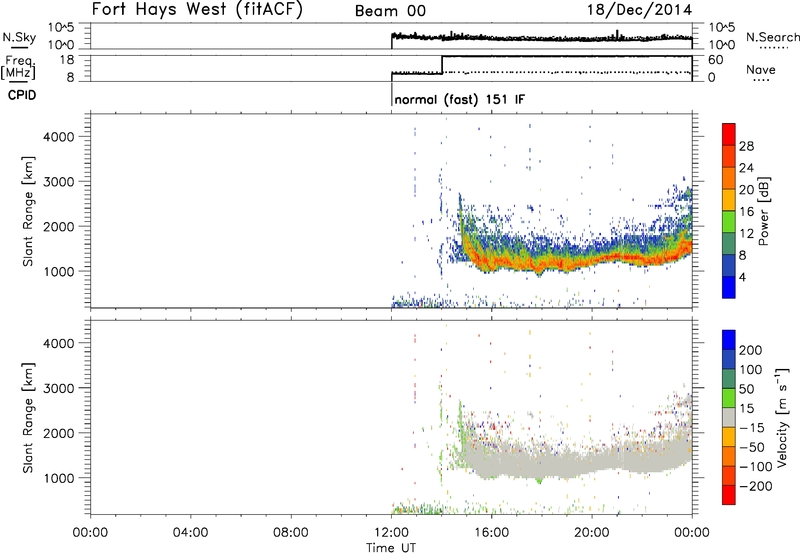Click the power color bar red segment

[729, 134]
